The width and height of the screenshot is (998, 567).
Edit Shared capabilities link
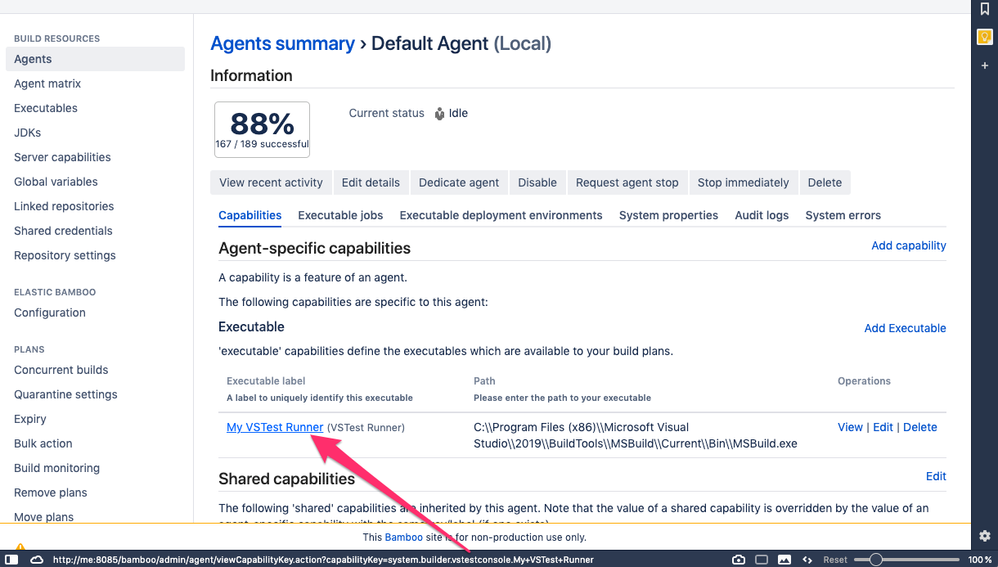pyautogui.click(x=936, y=476)
